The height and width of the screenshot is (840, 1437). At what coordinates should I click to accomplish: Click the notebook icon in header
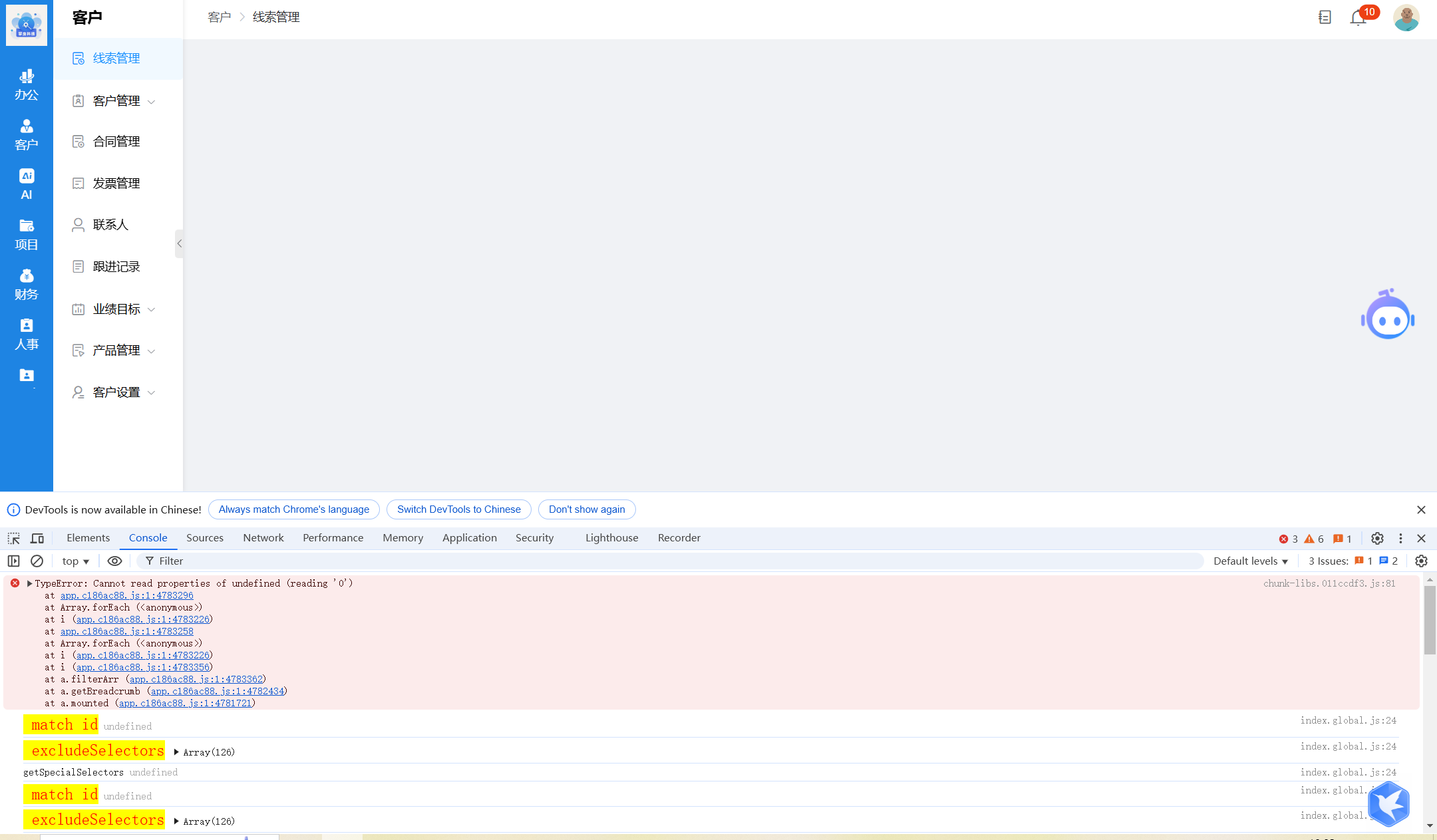tap(1325, 17)
